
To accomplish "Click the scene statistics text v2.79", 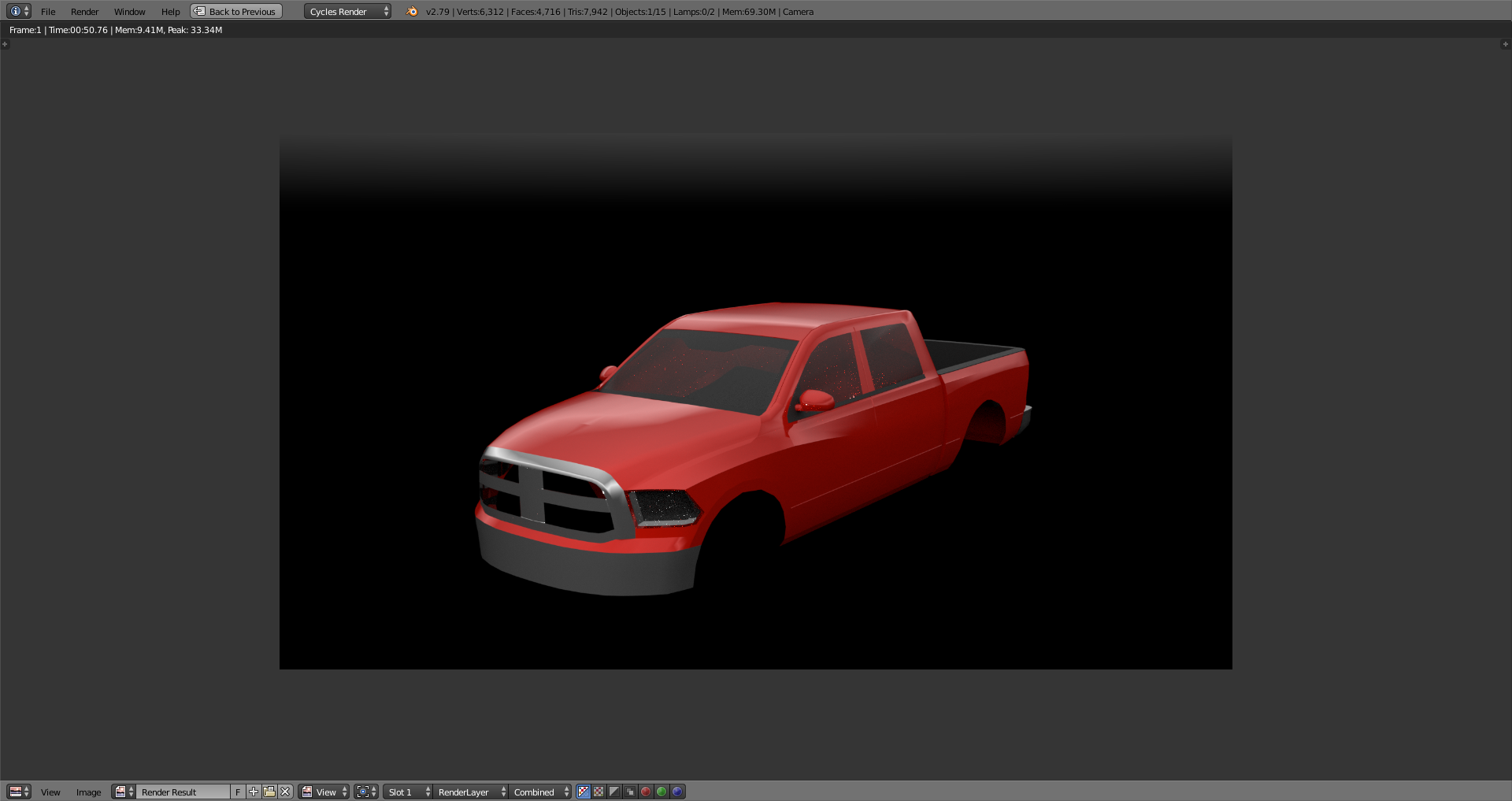I will (620, 12).
